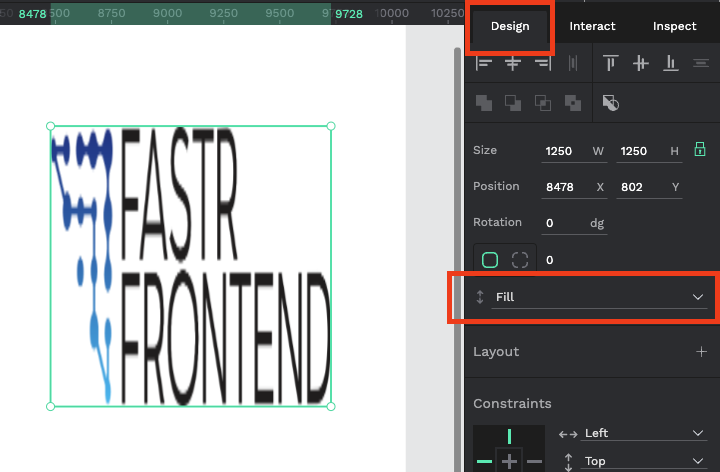Click the bottom-right selection handle
The width and height of the screenshot is (720, 472).
pos(331,406)
